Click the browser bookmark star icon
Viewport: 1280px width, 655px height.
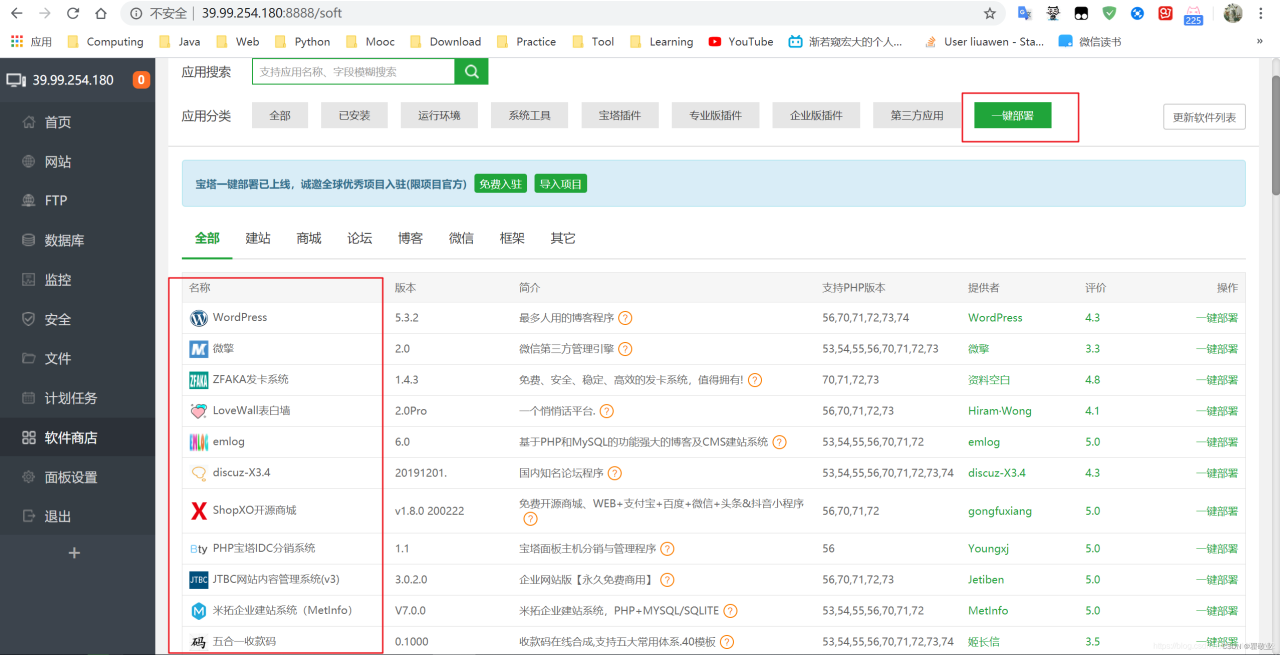[x=989, y=14]
